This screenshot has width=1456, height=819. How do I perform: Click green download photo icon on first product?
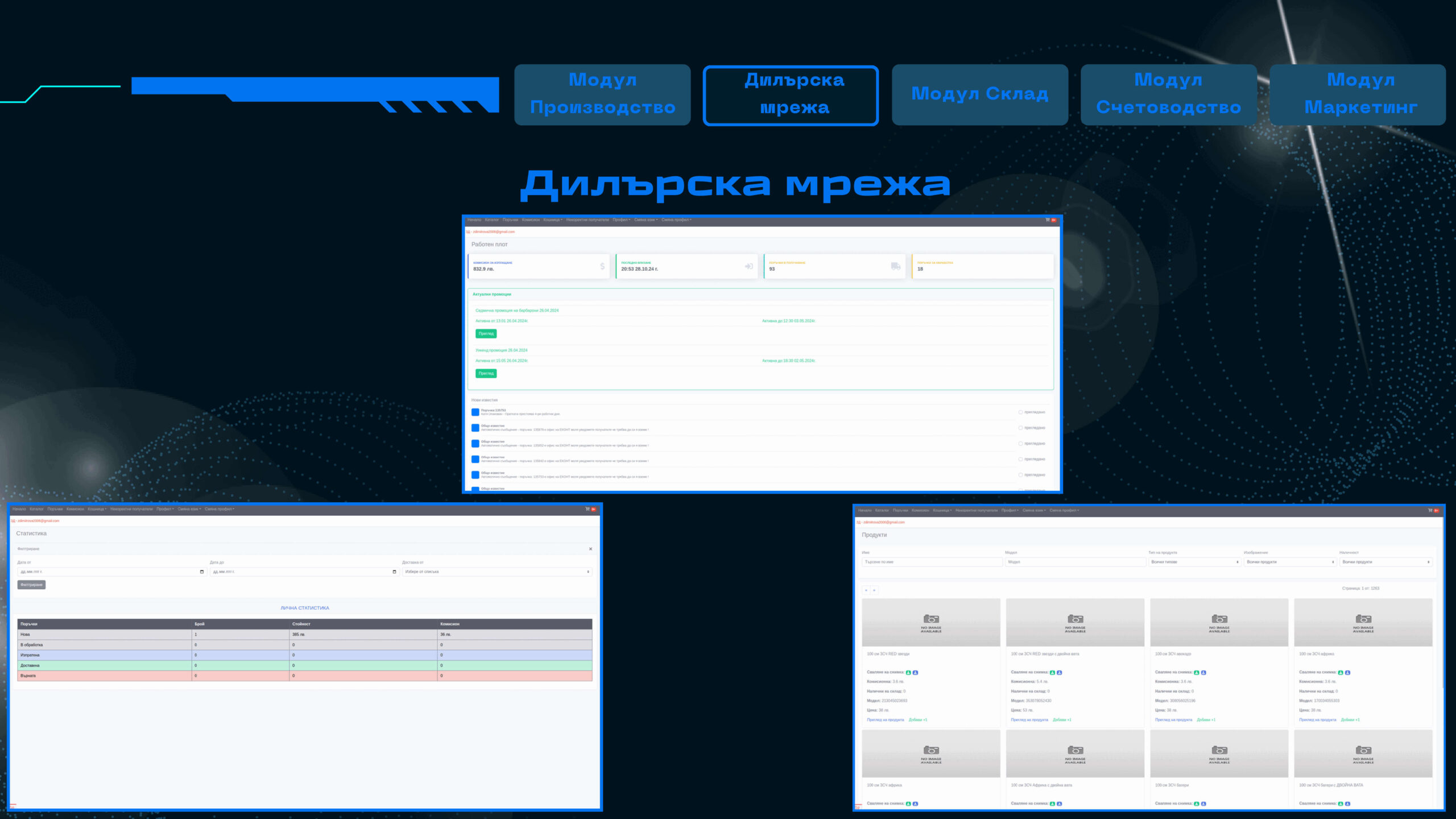(x=908, y=672)
